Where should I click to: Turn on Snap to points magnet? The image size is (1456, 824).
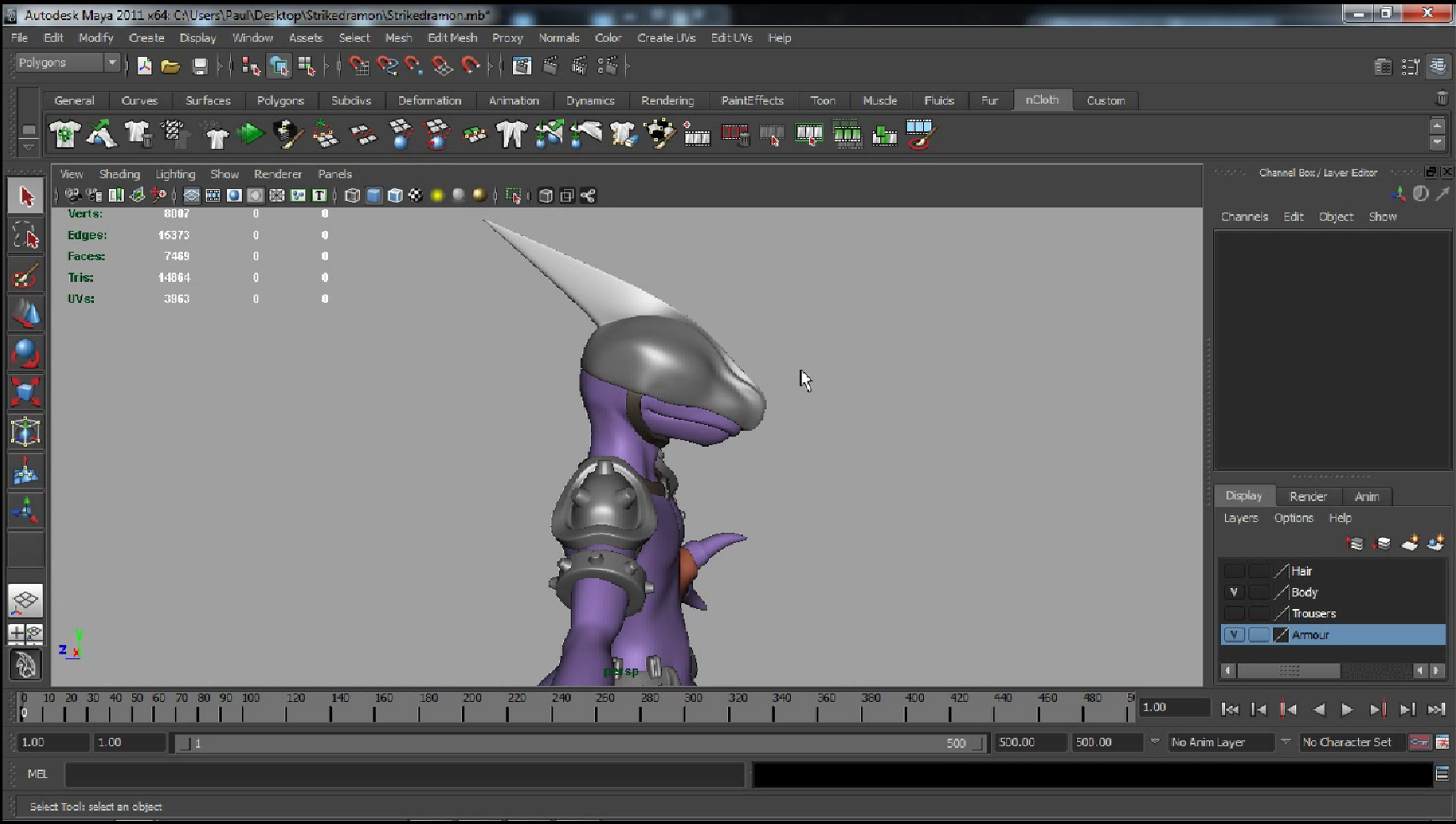click(414, 66)
